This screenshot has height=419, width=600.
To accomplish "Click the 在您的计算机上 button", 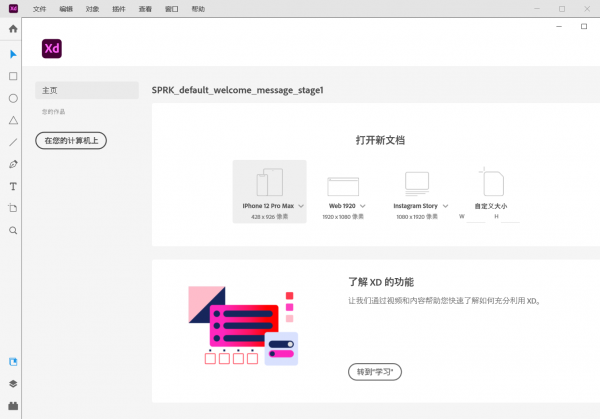I will point(71,141).
